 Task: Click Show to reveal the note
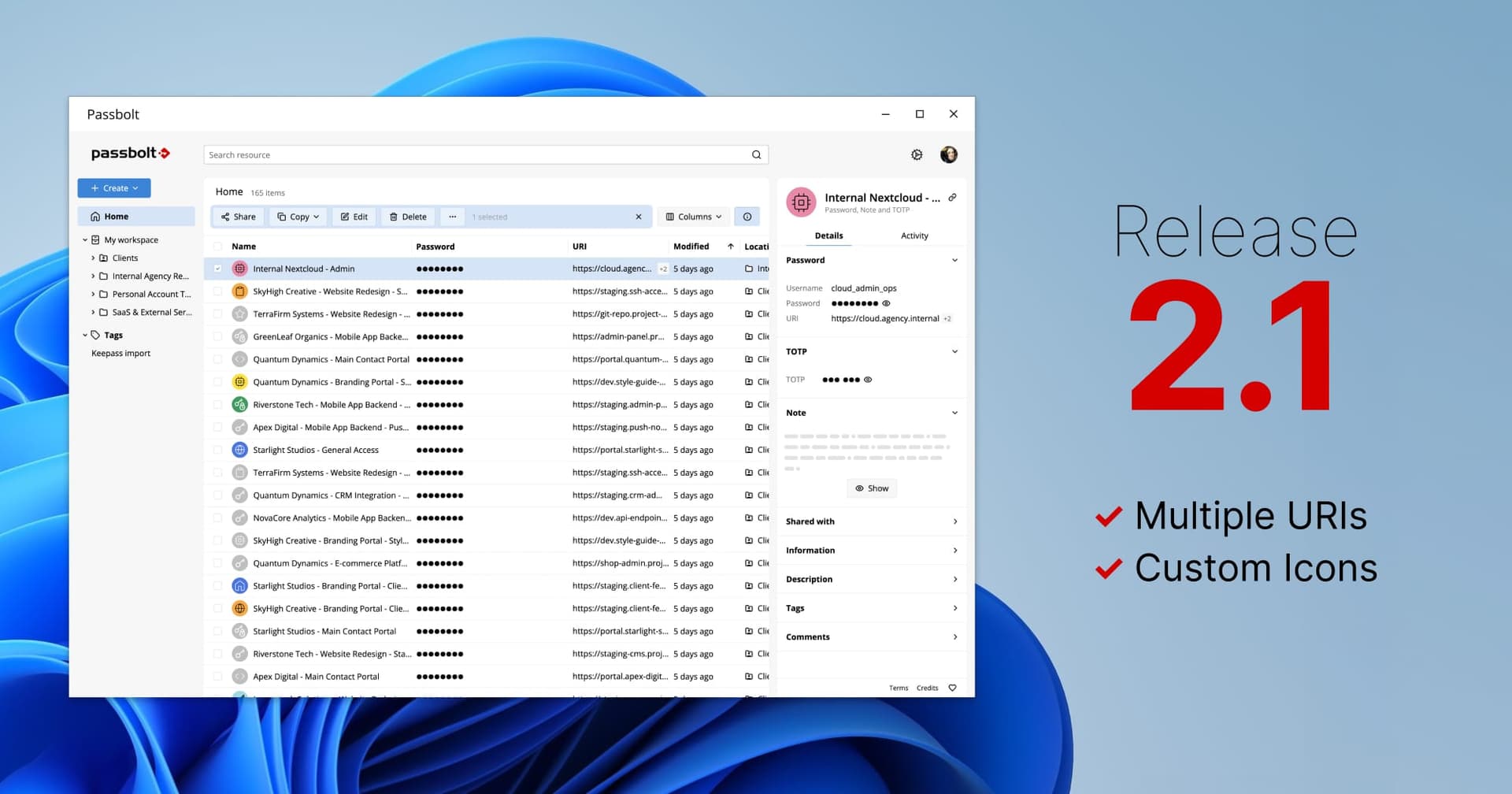tap(871, 488)
